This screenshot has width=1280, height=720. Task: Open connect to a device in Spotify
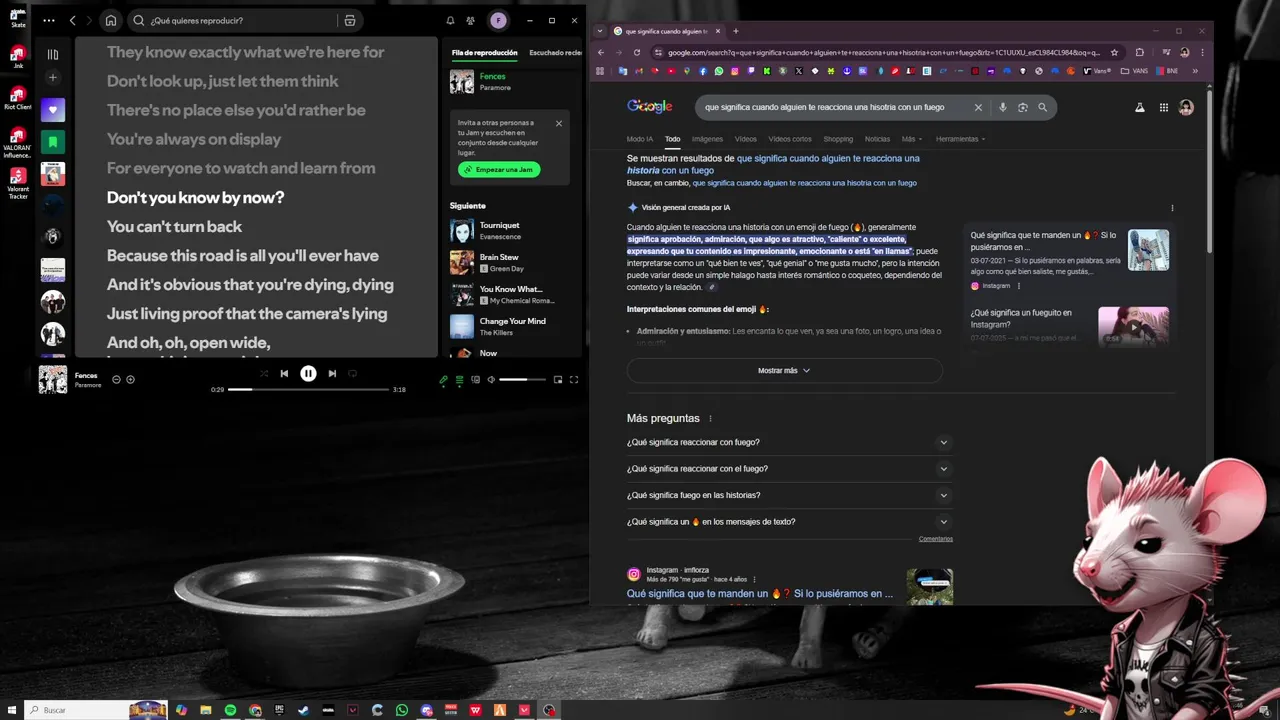tap(476, 380)
